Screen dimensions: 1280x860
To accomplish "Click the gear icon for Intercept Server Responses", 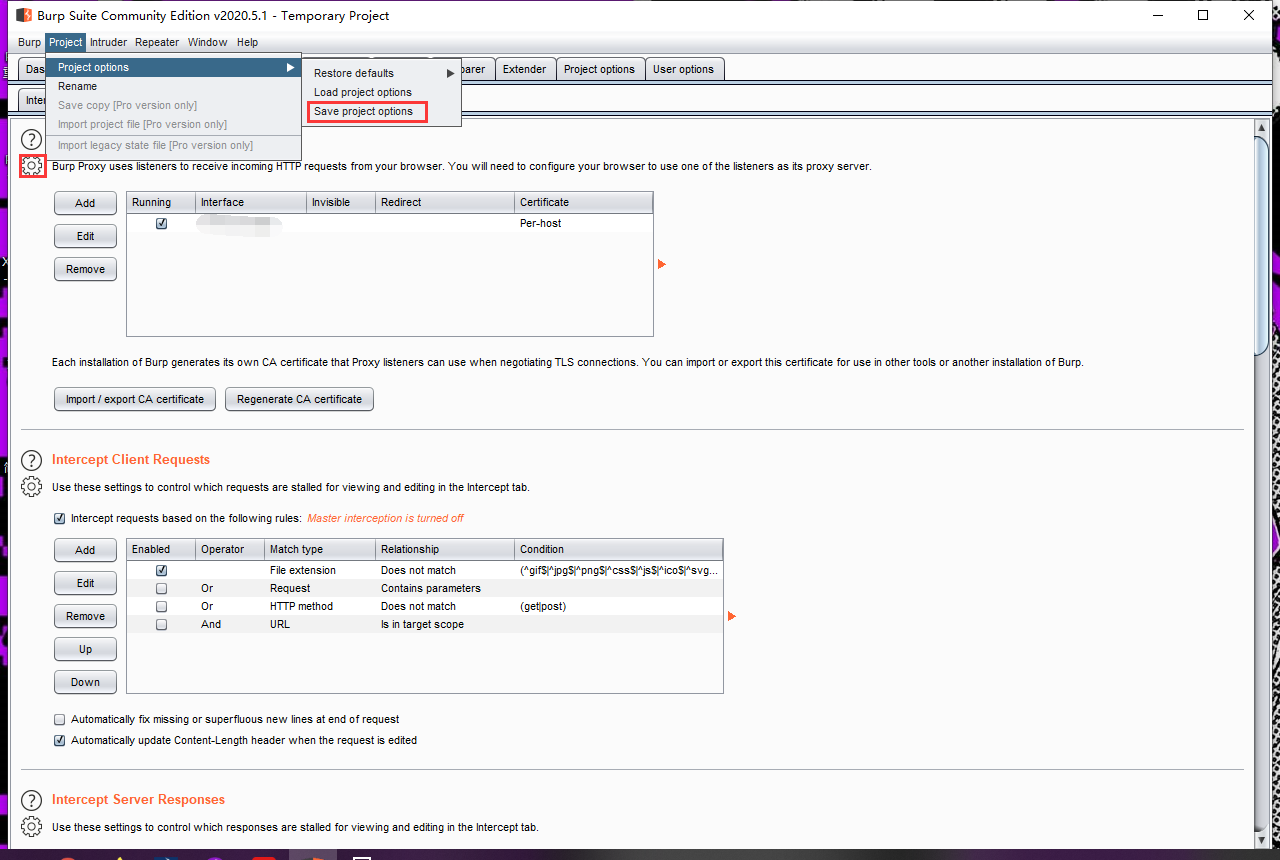I will point(32,827).
